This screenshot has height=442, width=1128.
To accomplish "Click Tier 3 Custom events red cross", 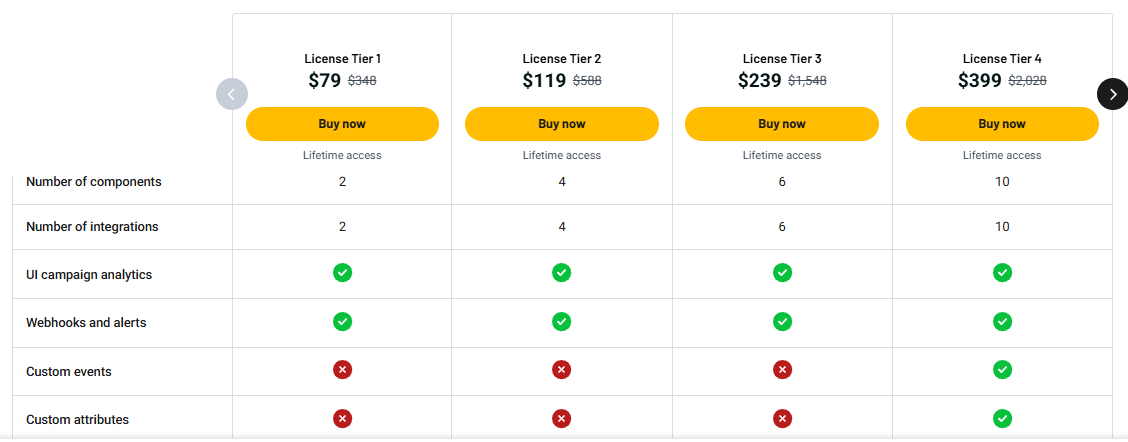I will (x=782, y=370).
